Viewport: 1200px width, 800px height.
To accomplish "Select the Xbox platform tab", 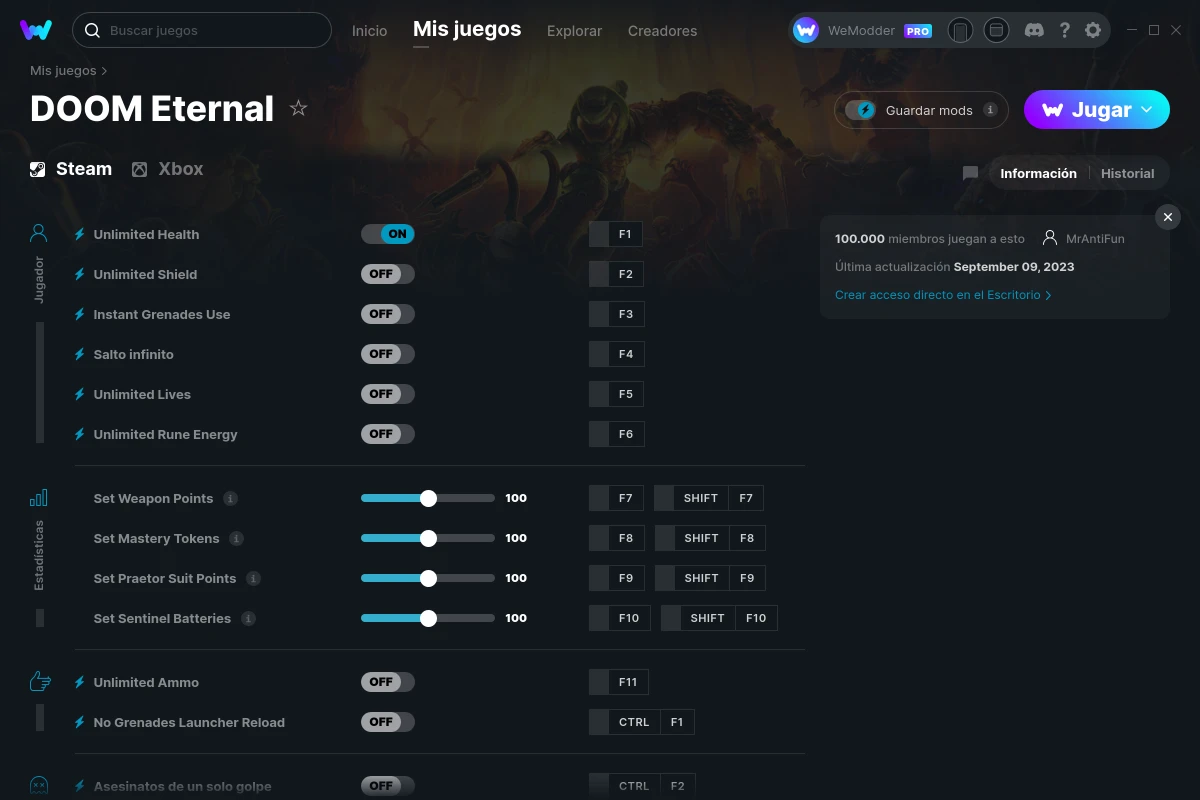I will pyautogui.click(x=168, y=169).
